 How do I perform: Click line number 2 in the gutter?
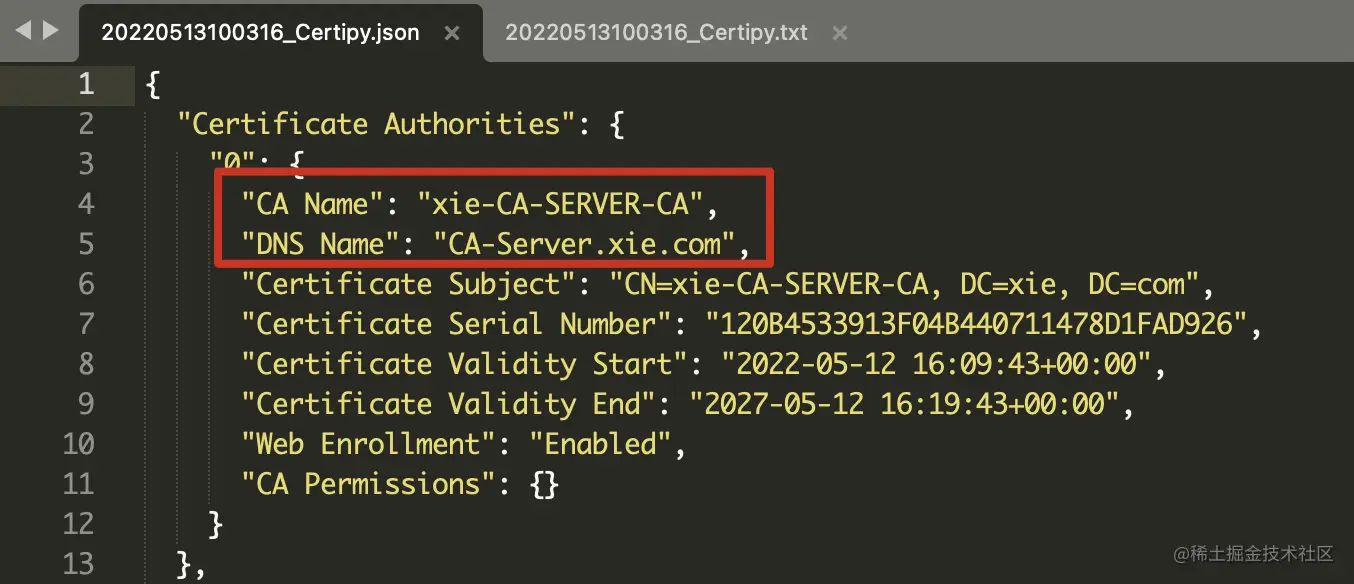coord(86,124)
